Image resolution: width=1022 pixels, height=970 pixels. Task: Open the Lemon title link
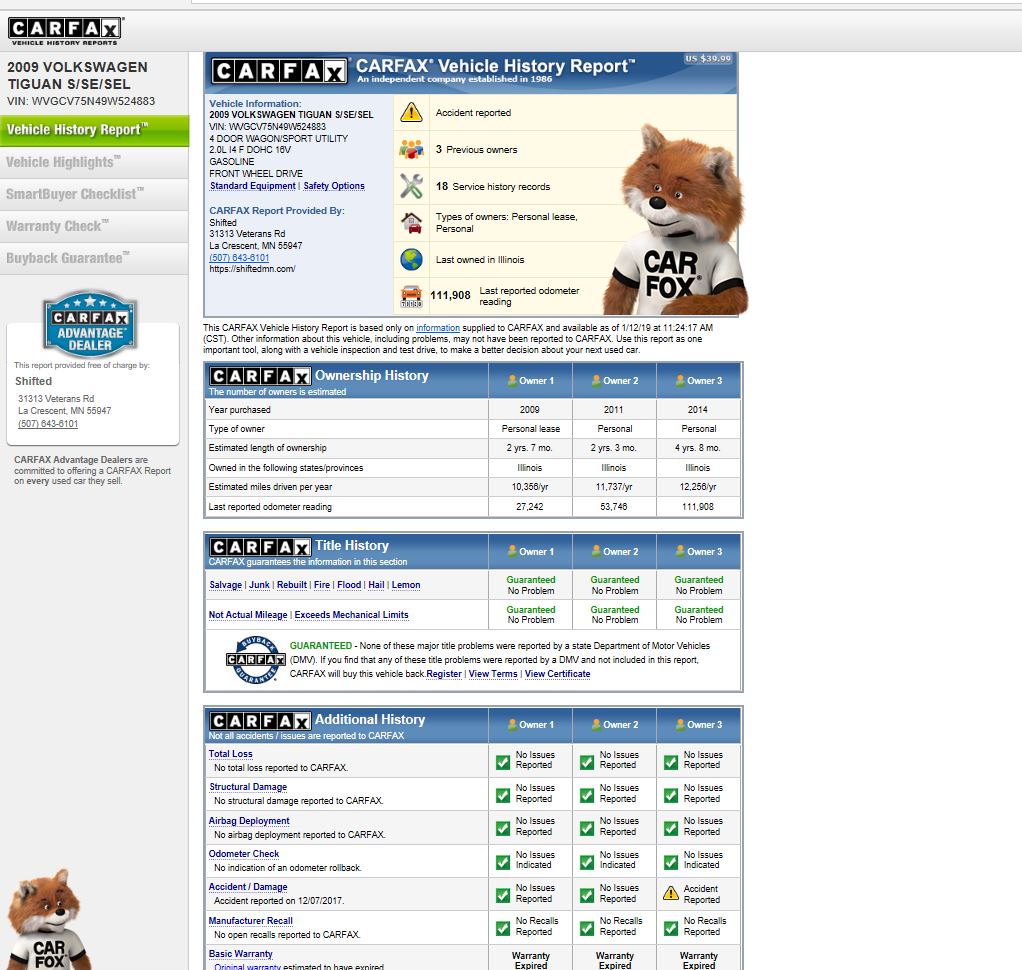pos(406,585)
